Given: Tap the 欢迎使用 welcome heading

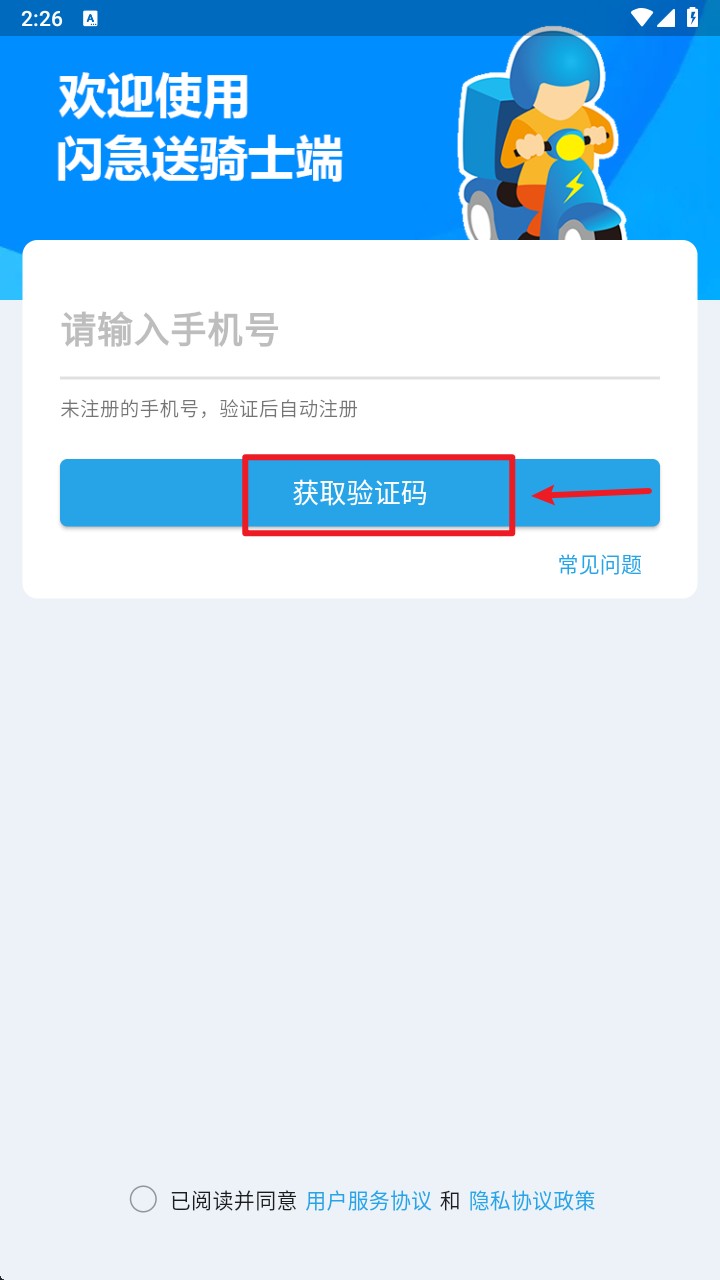Looking at the screenshot, I should [153, 98].
